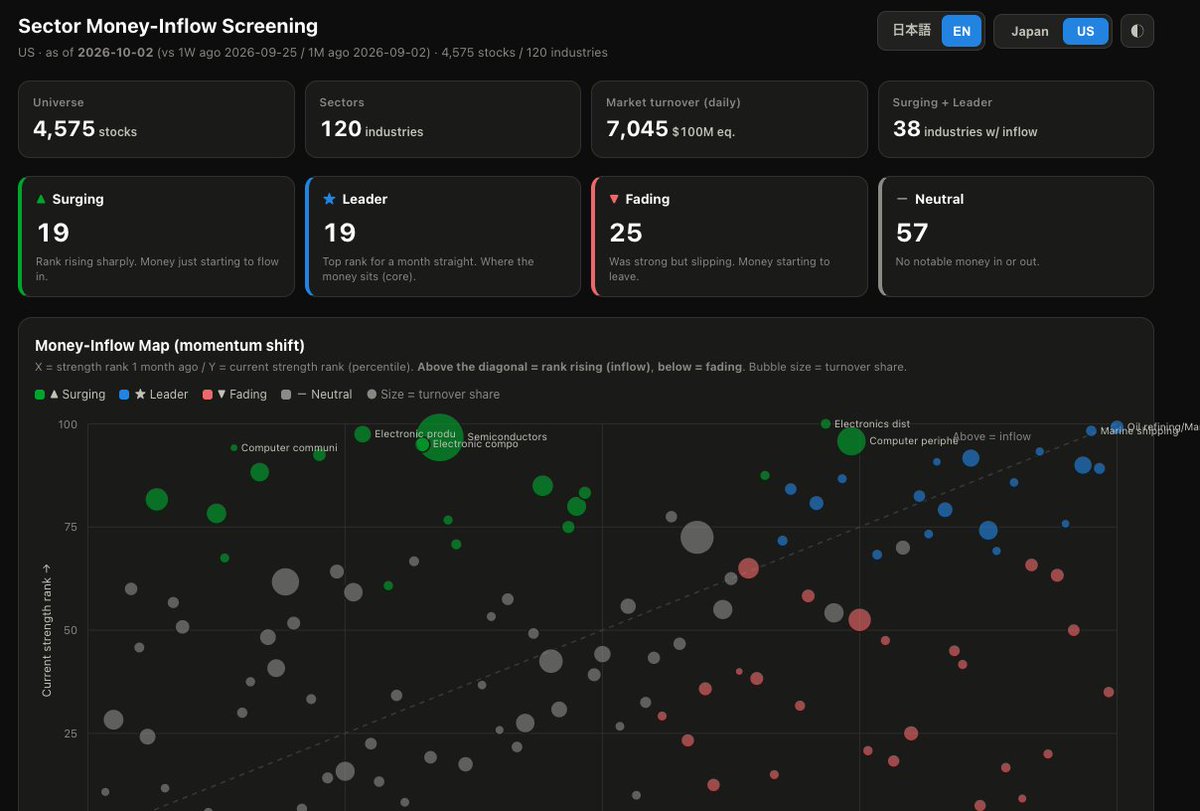This screenshot has width=1200, height=811.
Task: Open the Surging category card
Action: 156,236
